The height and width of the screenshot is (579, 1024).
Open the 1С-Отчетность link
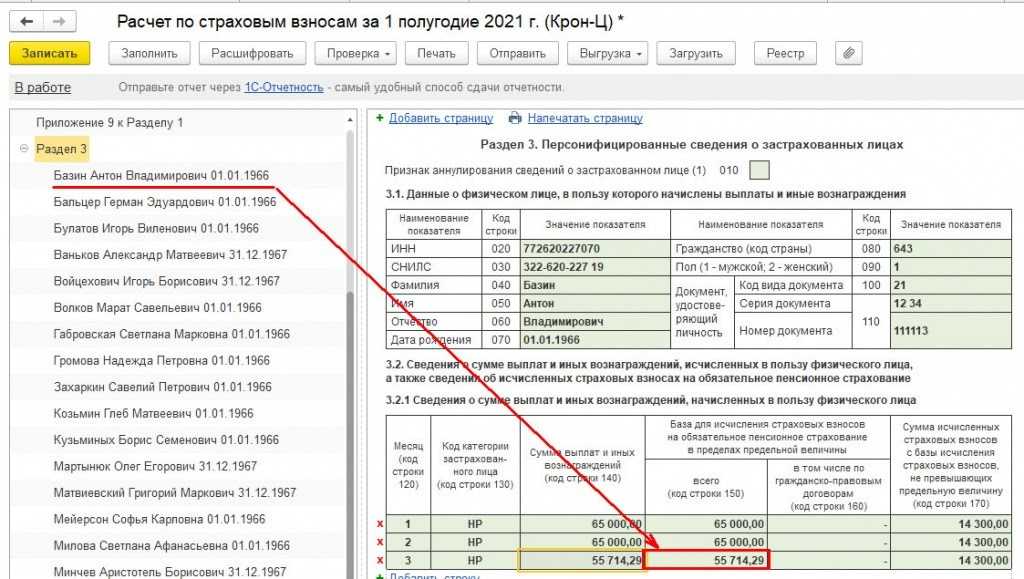(x=283, y=87)
